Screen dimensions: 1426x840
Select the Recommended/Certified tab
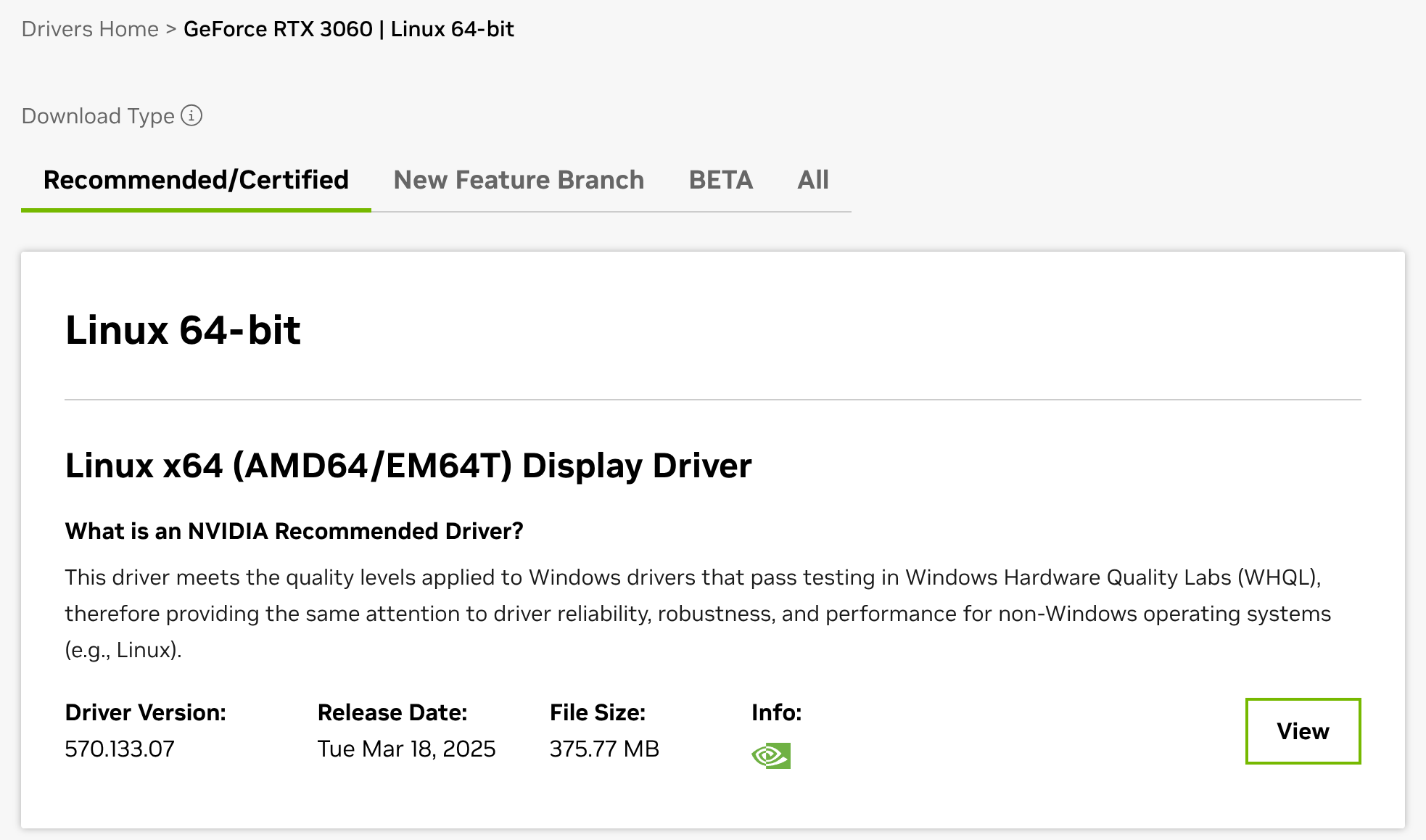[x=196, y=180]
